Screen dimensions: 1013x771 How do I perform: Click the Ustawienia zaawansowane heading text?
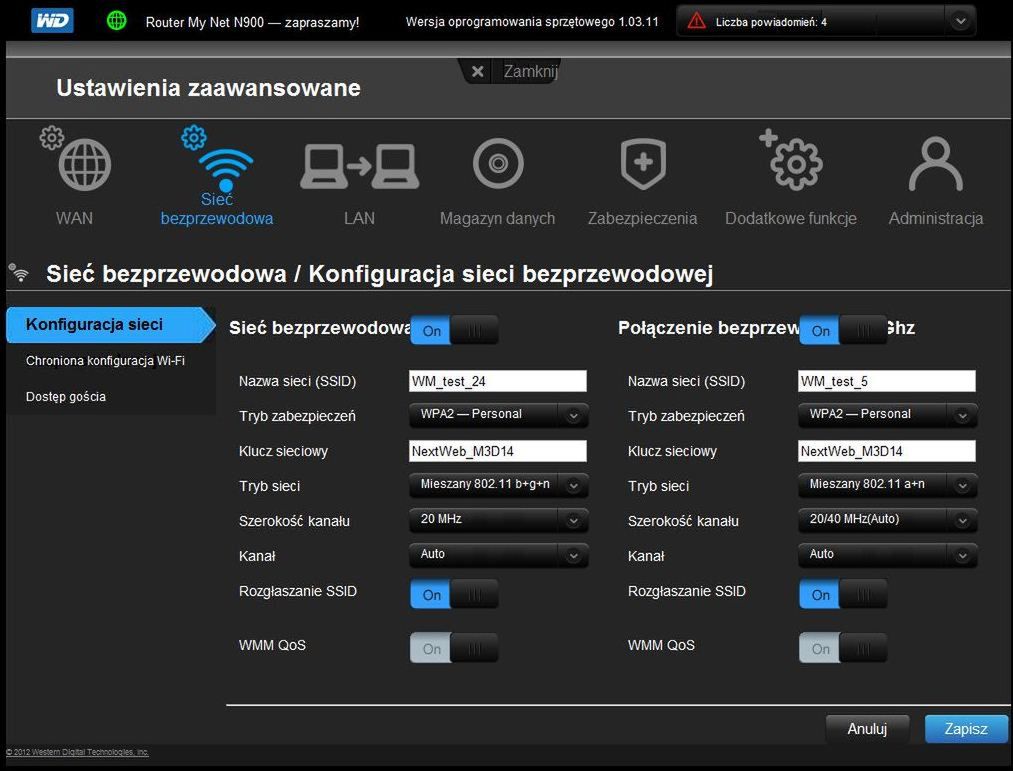pyautogui.click(x=208, y=88)
